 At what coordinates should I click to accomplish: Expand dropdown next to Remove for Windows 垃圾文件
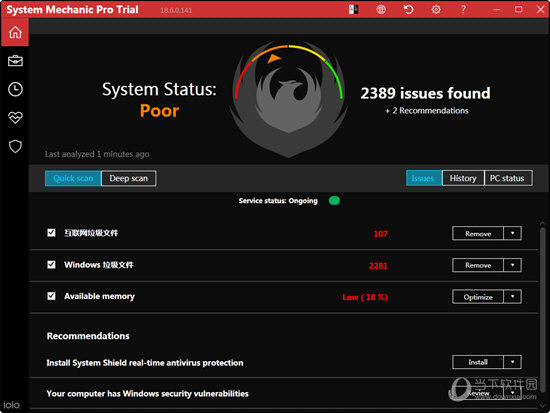[x=512, y=265]
